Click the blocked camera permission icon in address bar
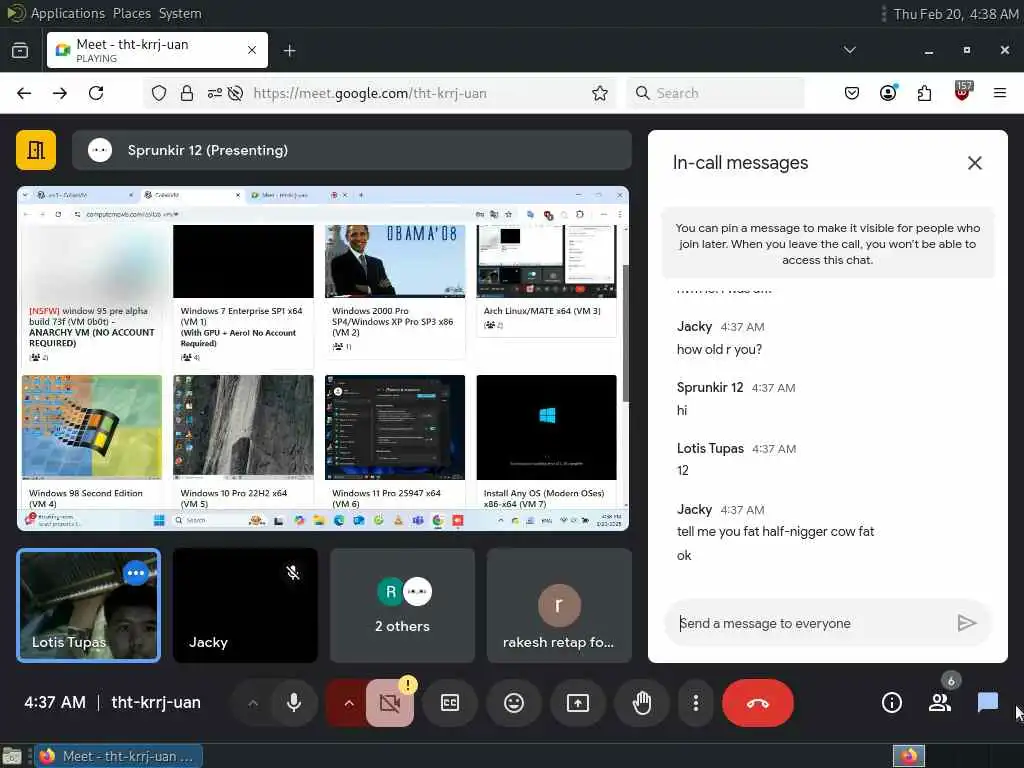This screenshot has height=768, width=1024. click(x=236, y=93)
